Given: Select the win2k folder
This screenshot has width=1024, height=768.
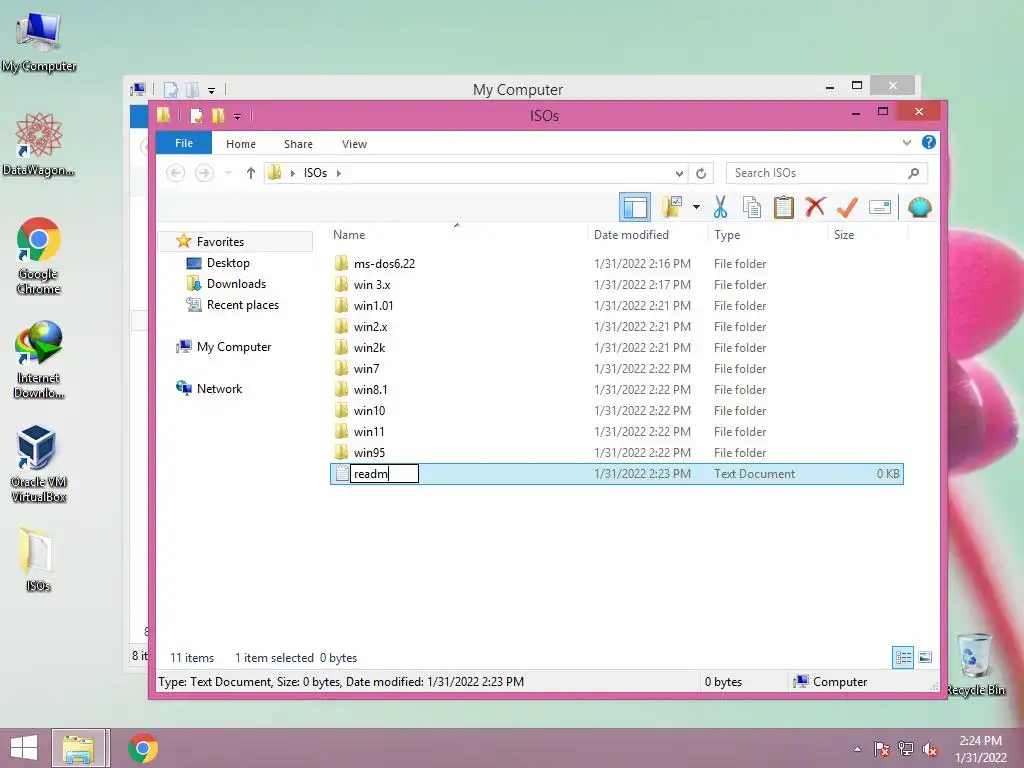Looking at the screenshot, I should [370, 347].
